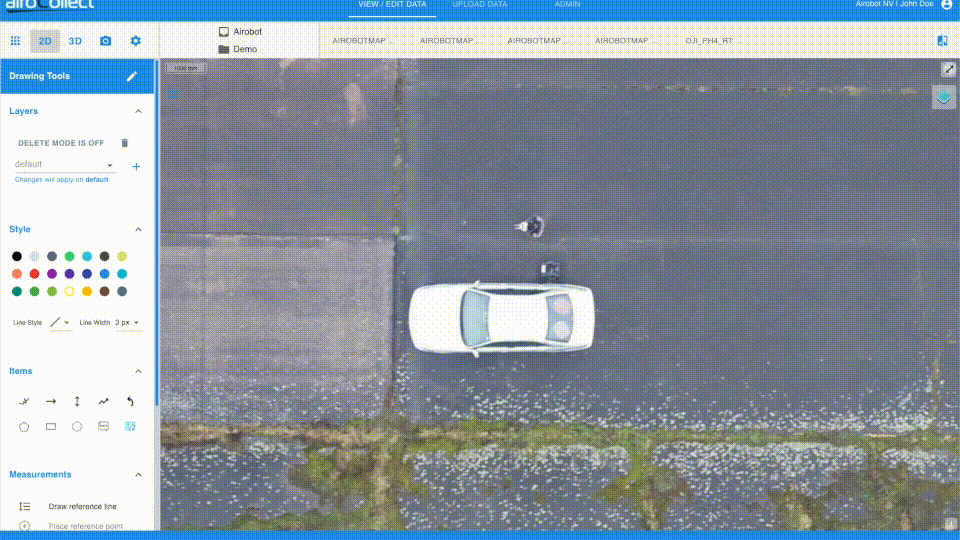Click the camera snapshot icon
Image resolution: width=960 pixels, height=540 pixels.
(106, 41)
